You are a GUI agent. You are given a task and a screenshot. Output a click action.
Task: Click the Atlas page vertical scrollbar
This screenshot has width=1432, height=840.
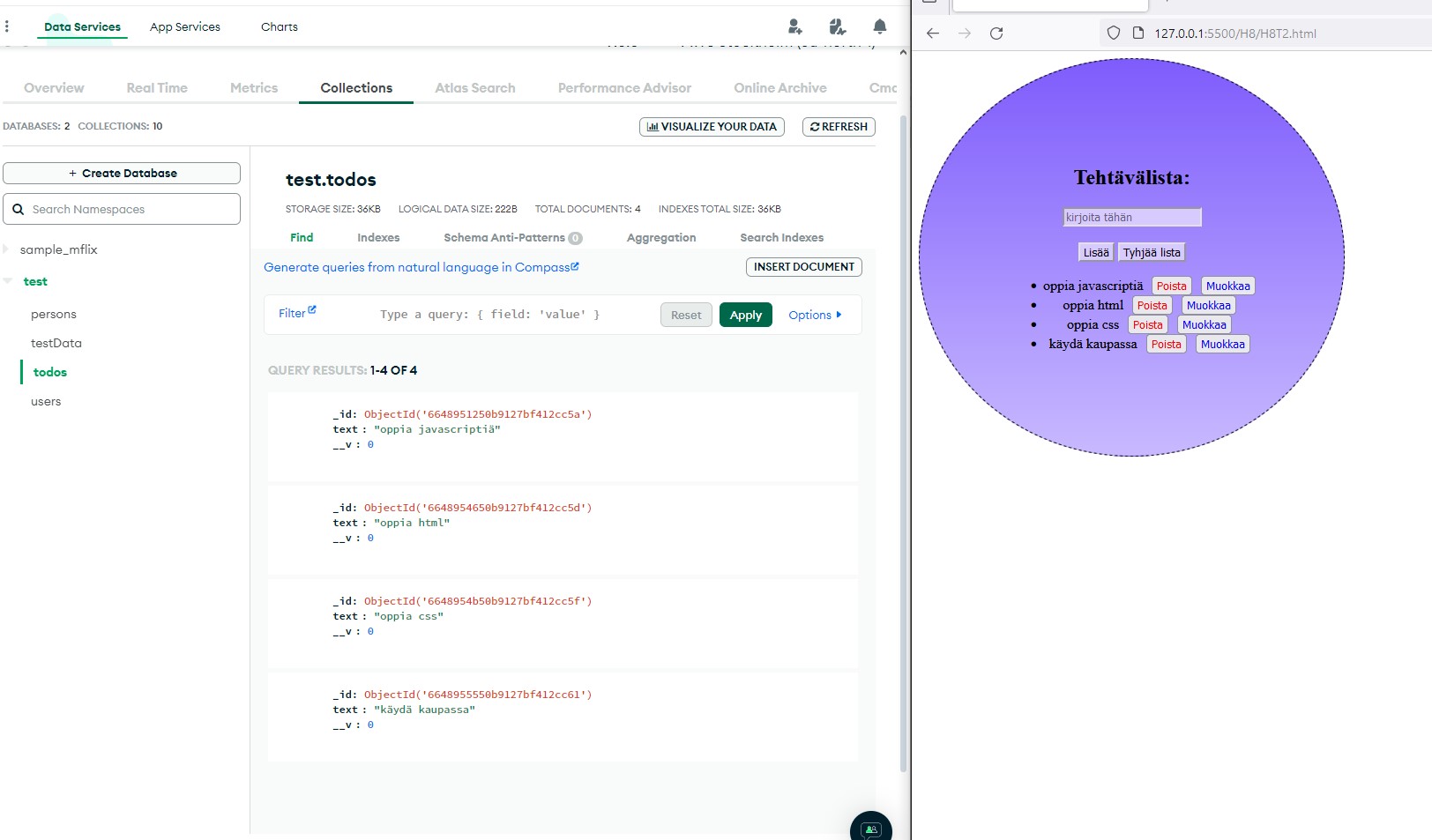pos(903,441)
